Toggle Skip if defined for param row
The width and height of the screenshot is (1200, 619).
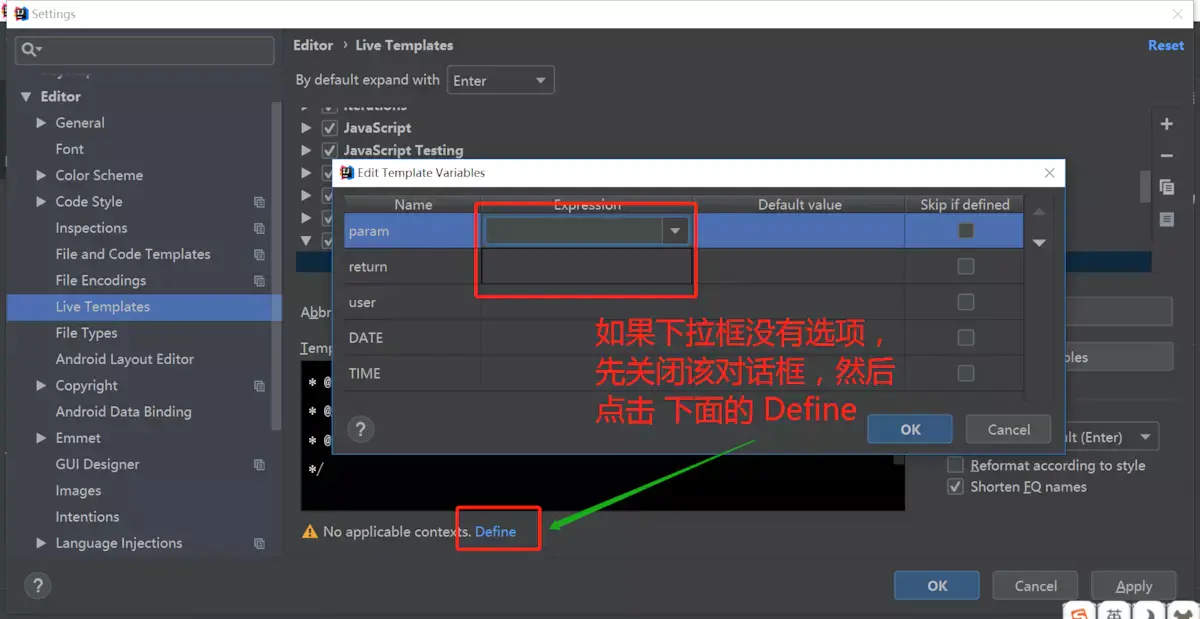(965, 230)
